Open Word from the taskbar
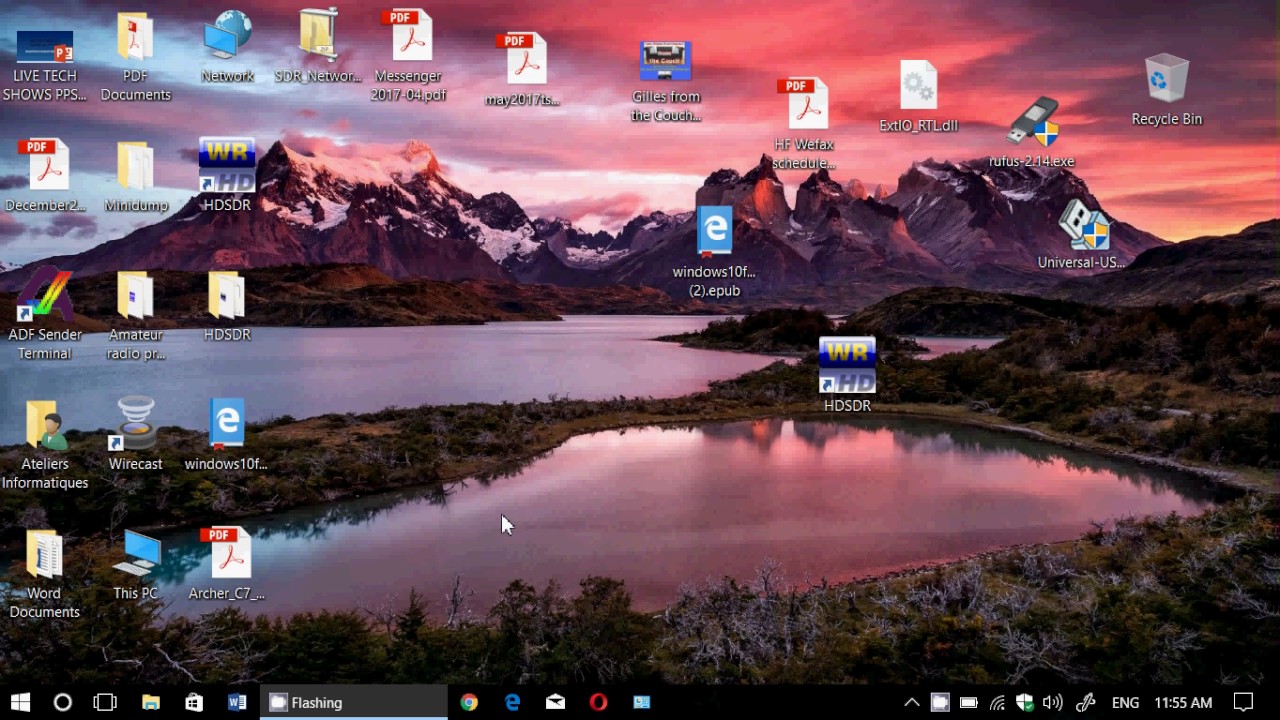This screenshot has height=720, width=1280. point(237,702)
